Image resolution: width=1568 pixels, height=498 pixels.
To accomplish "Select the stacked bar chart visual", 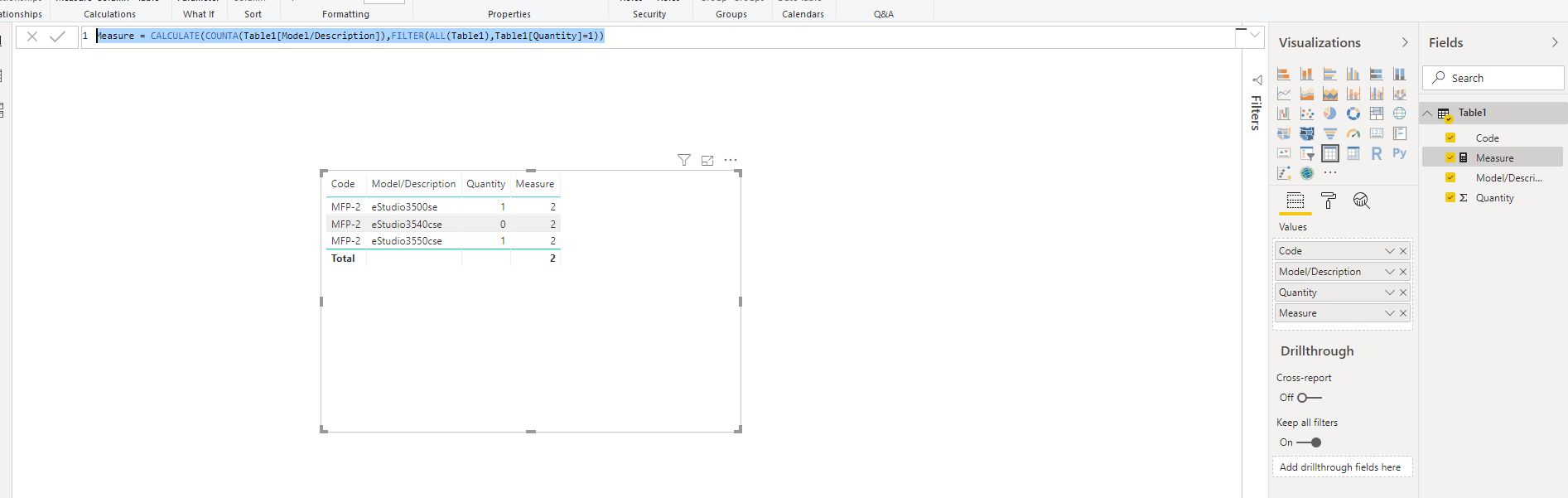I will click(1284, 74).
